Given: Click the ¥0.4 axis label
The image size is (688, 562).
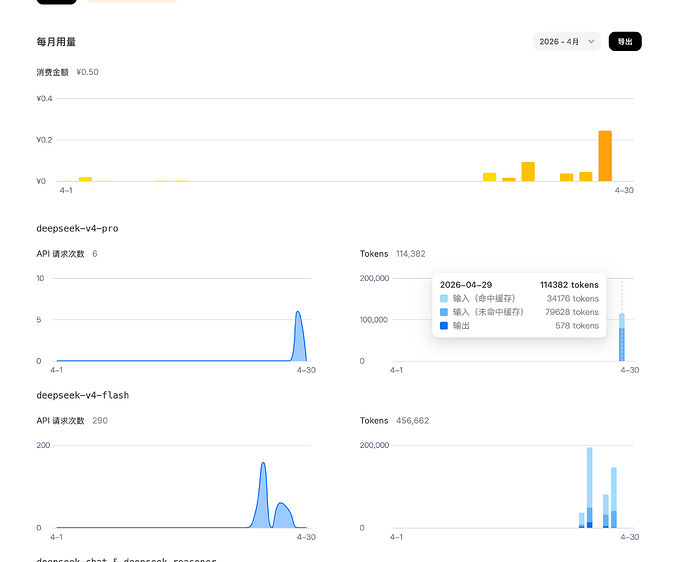Looking at the screenshot, I should pyautogui.click(x=44, y=98).
